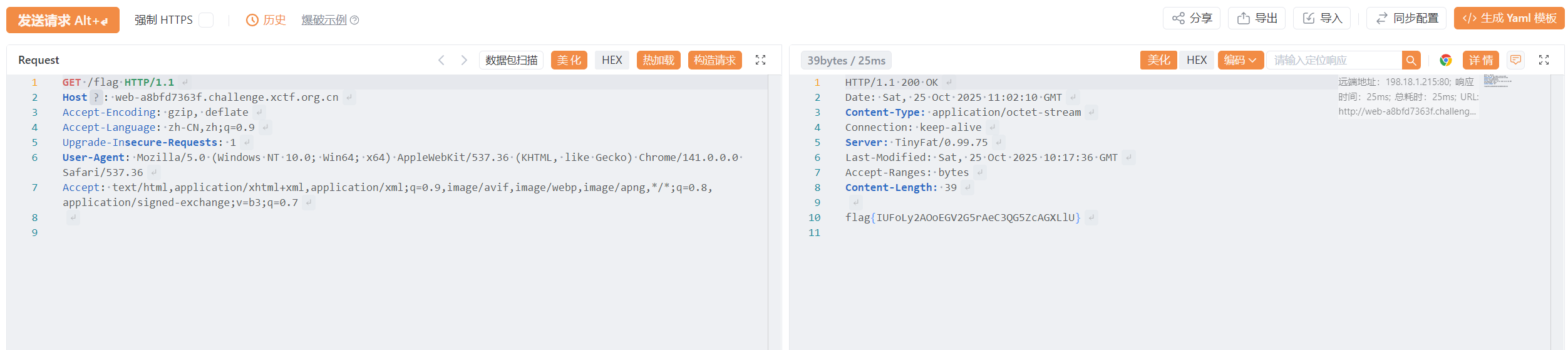
Task: Toggle the 强制 HTTPS checkbox
Action: [x=206, y=20]
